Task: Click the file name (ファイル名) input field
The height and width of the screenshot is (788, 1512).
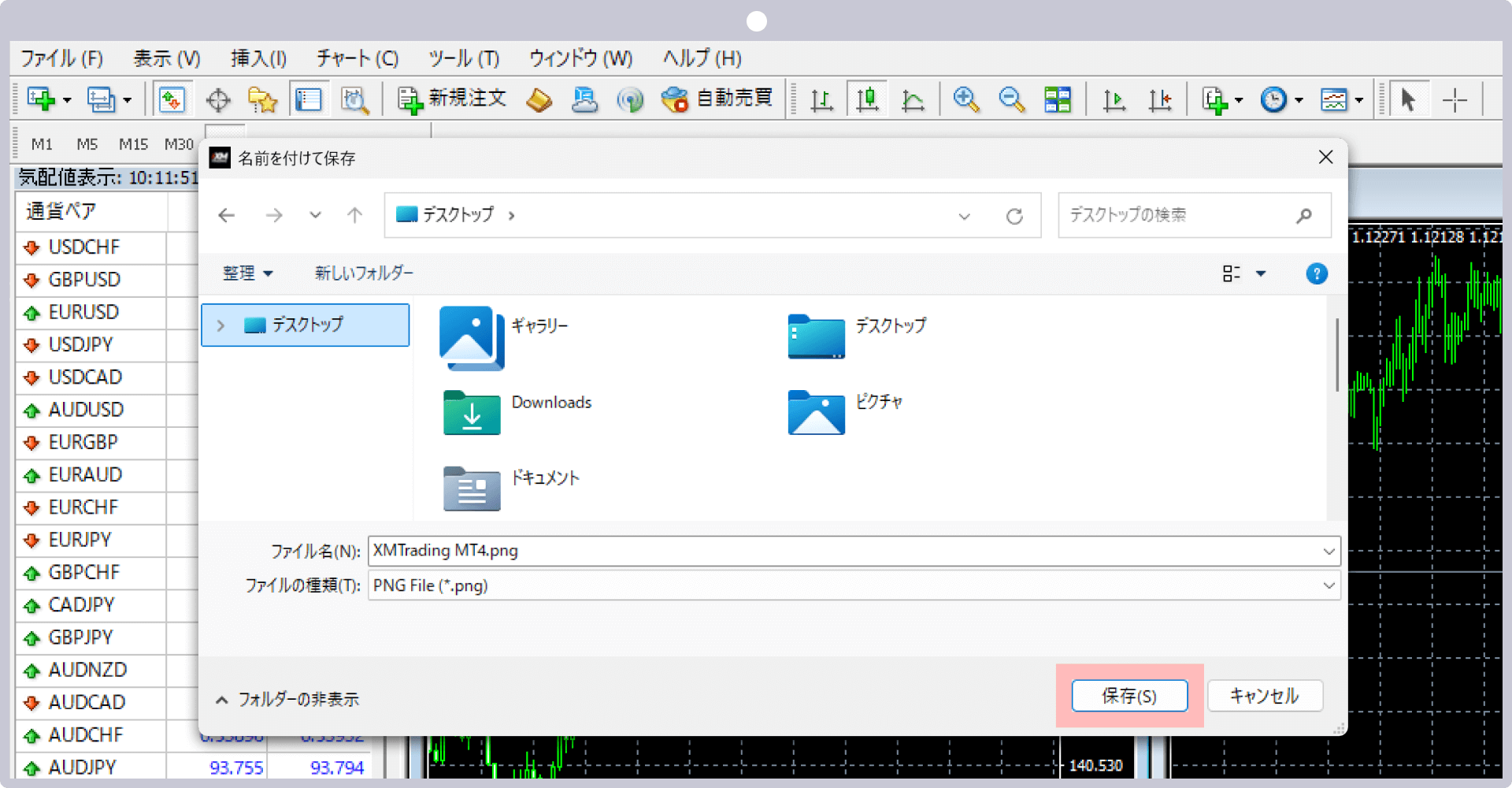Action: (x=843, y=551)
